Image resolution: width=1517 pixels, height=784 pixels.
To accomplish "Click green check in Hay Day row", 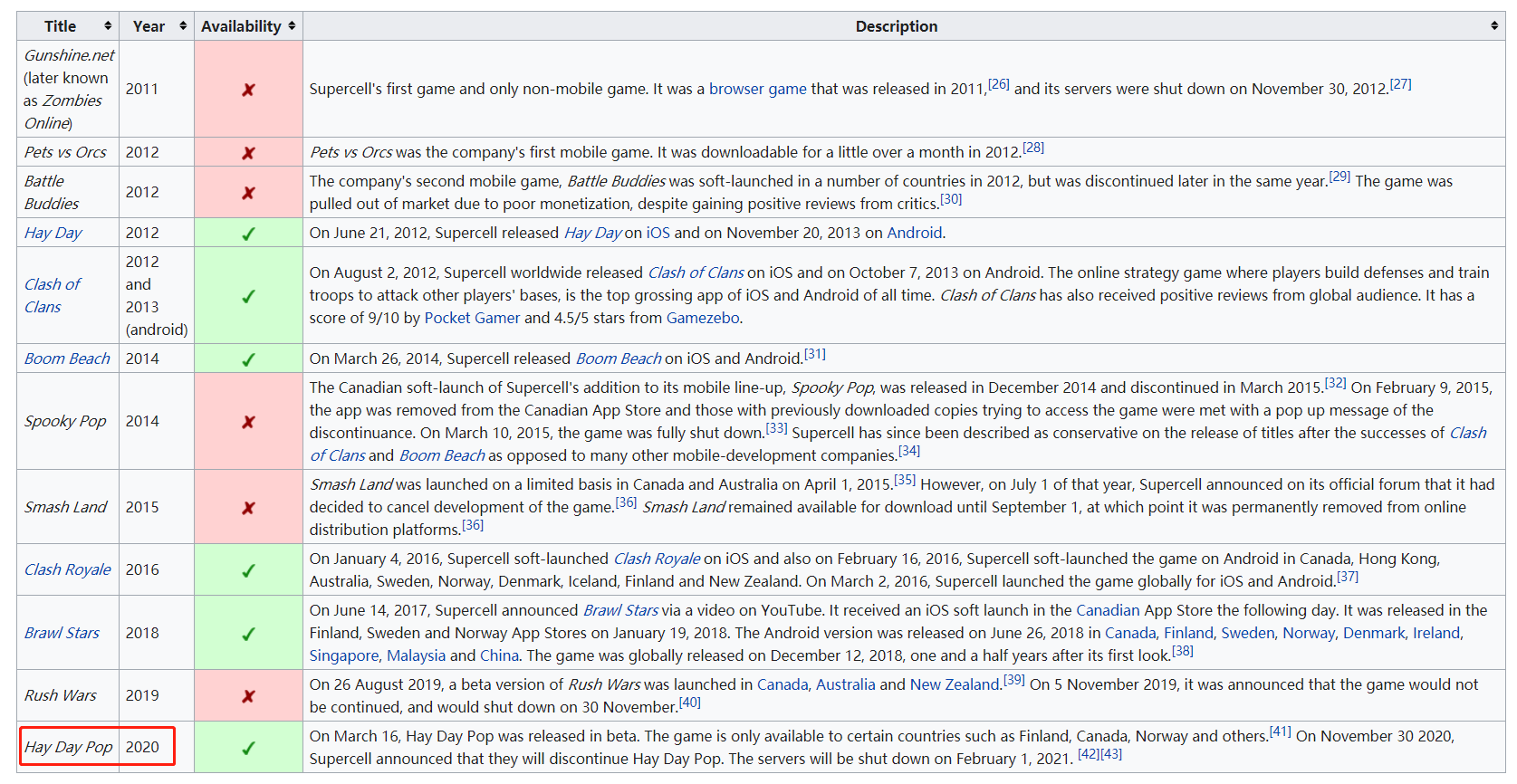I will click(248, 234).
